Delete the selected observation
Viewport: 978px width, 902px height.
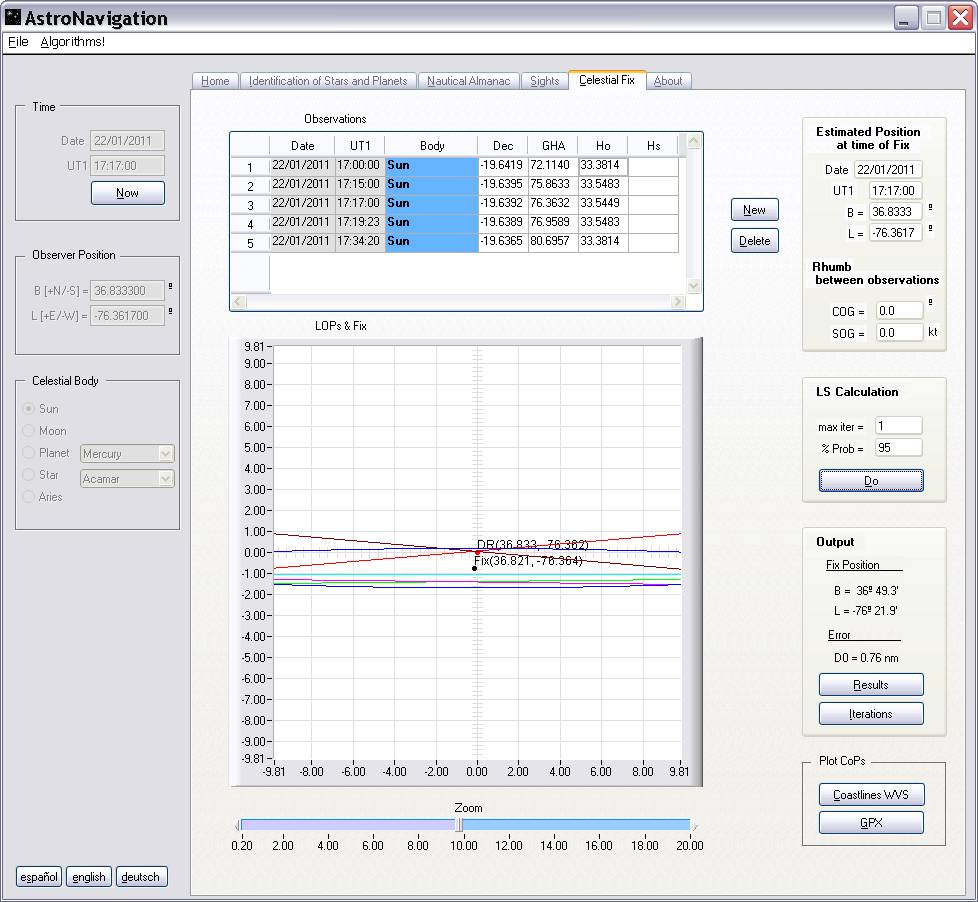754,241
